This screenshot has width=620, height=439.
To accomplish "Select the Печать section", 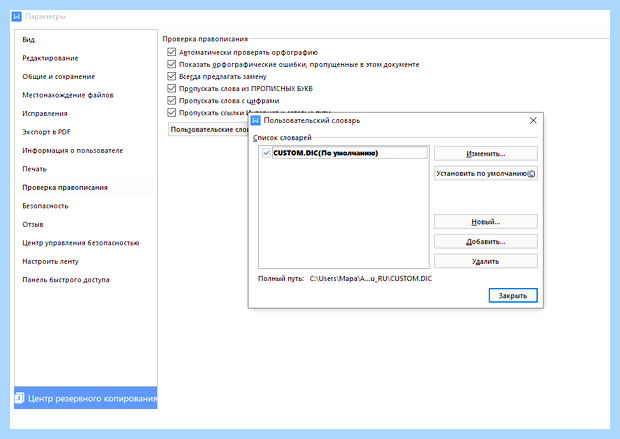I will 34,169.
